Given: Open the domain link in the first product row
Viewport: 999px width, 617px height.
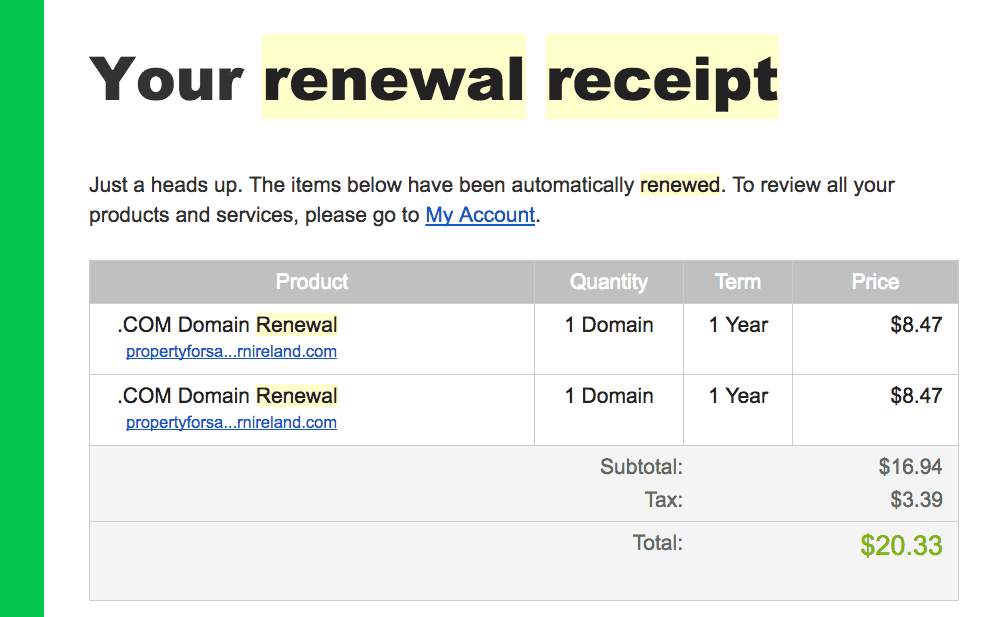Looking at the screenshot, I should click(231, 352).
